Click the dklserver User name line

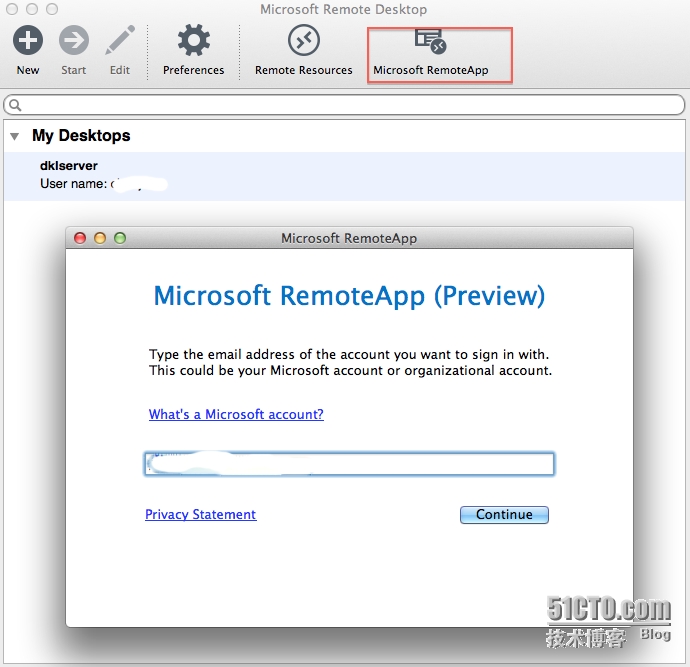(103, 184)
